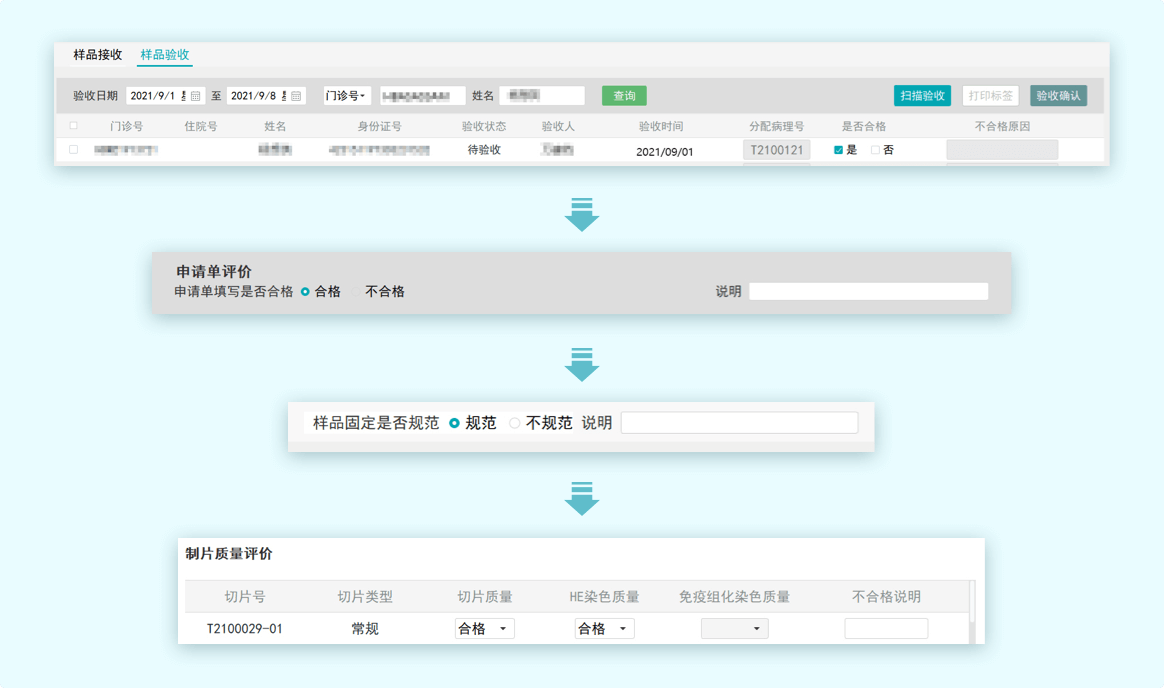Choose the 不规范 sample fixation radio
Image resolution: width=1164 pixels, height=688 pixels.
coord(515,423)
